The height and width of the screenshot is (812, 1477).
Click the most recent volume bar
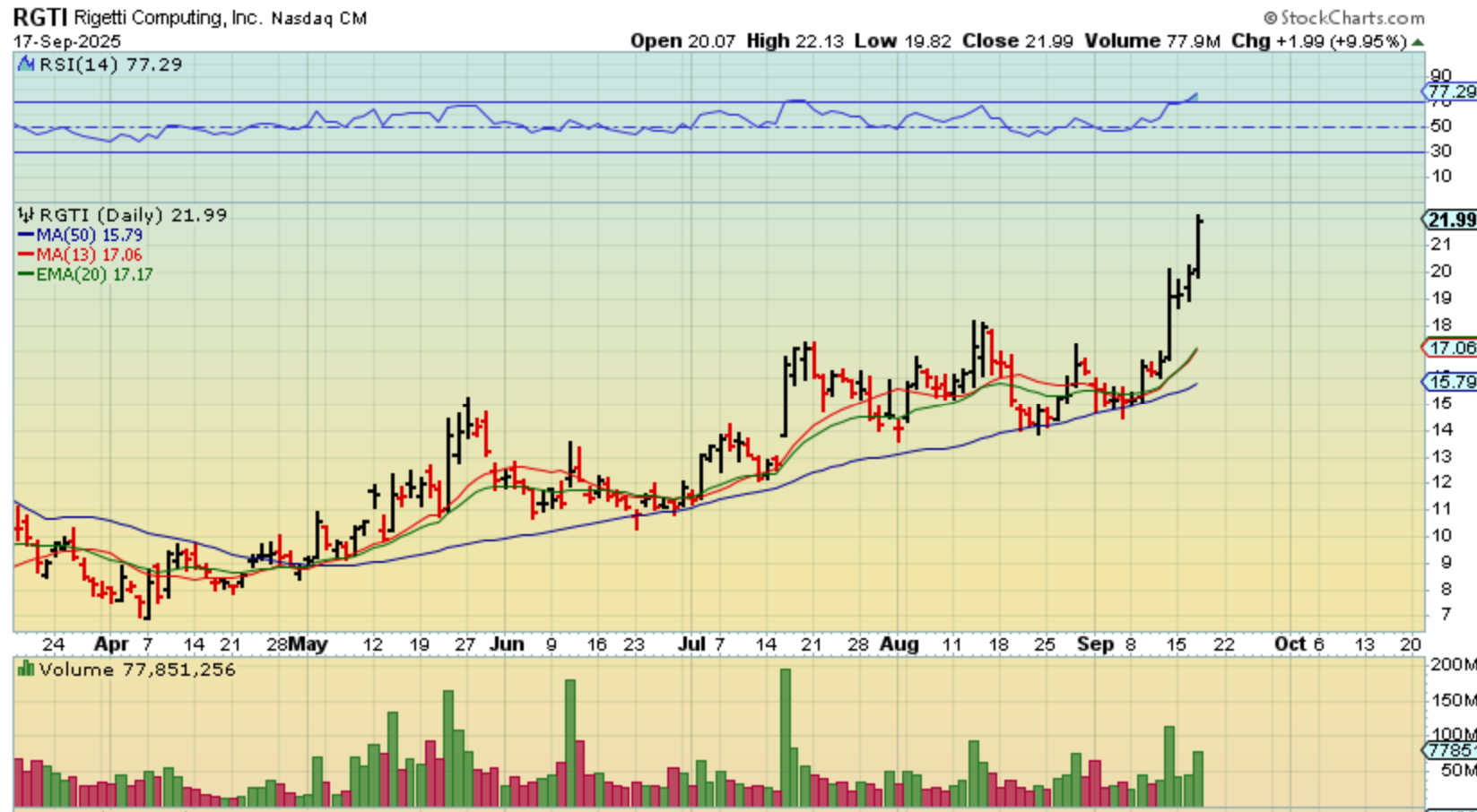coord(1198,778)
